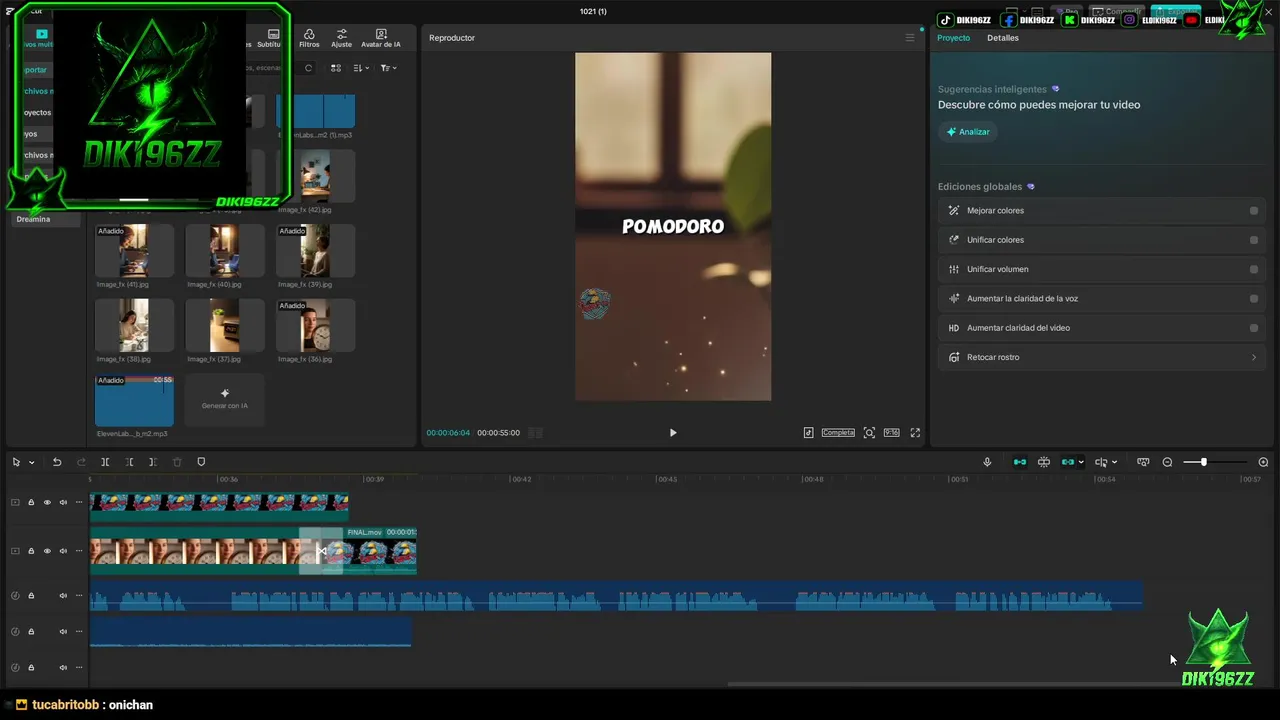This screenshot has width=1280, height=720.
Task: Select the FINAL.mov clip on timeline
Action: pos(380,551)
